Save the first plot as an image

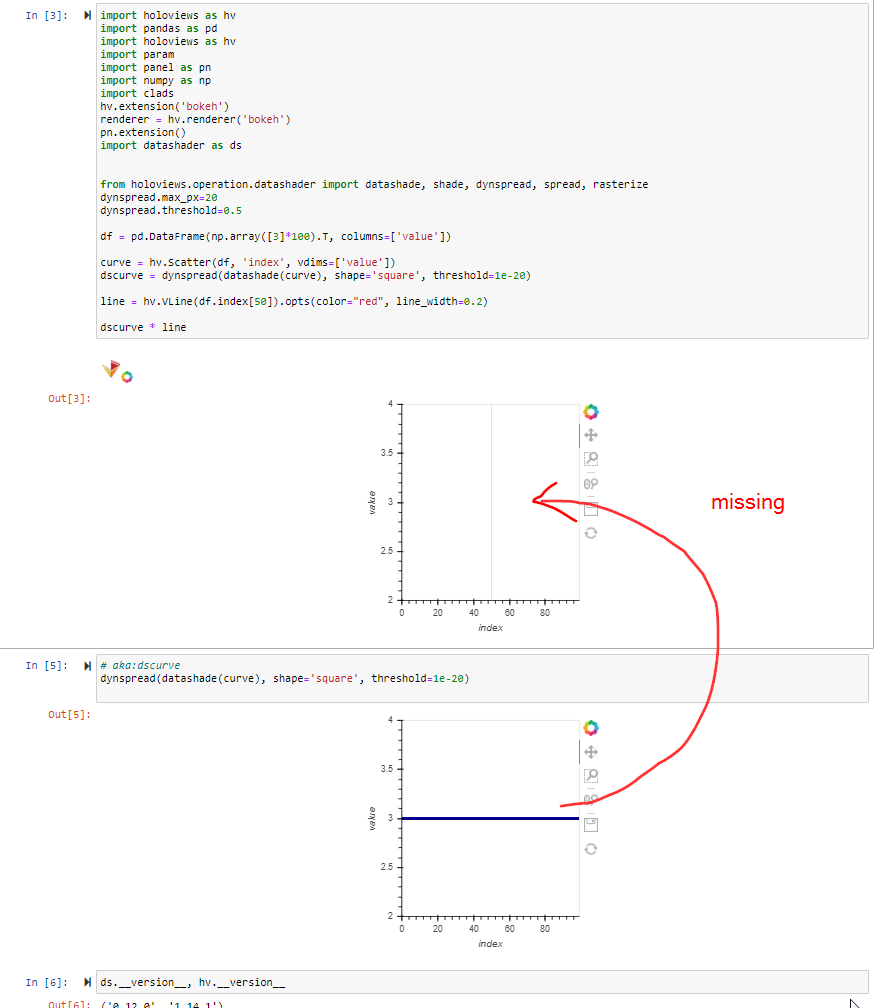tap(590, 508)
